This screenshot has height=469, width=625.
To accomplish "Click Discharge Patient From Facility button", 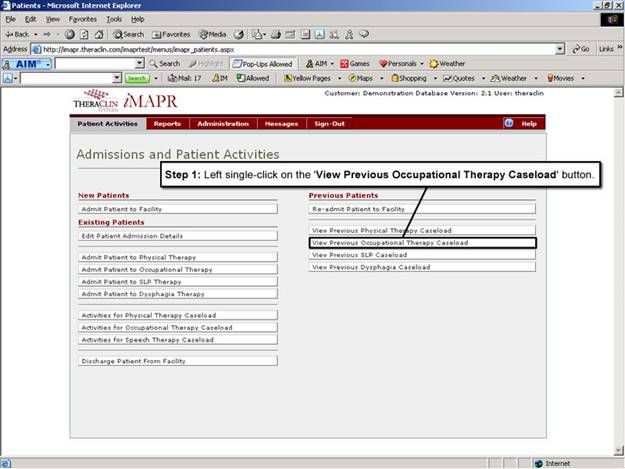I will pyautogui.click(x=177, y=361).
